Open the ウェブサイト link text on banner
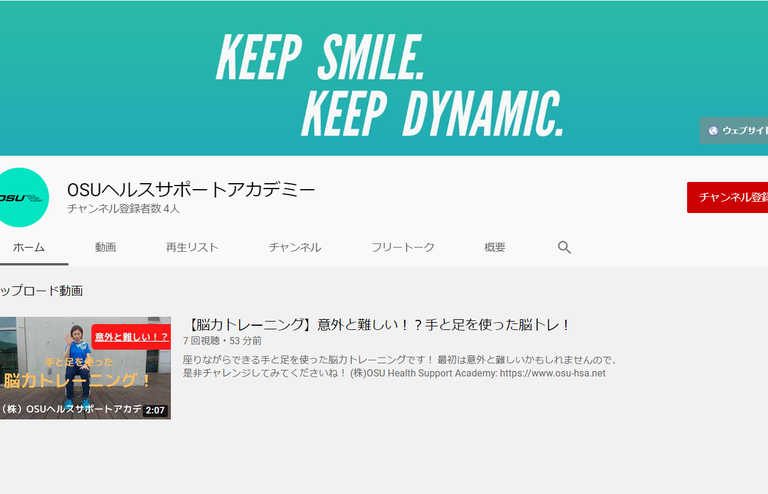 point(744,131)
